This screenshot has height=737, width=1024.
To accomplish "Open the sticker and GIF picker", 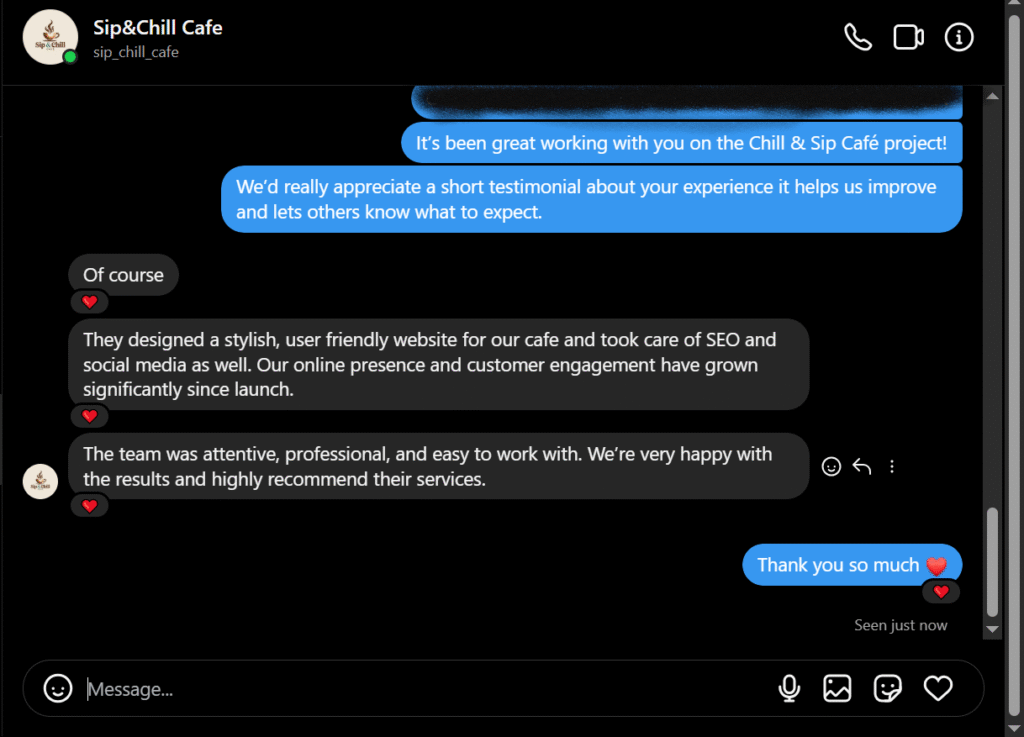I will (x=887, y=688).
